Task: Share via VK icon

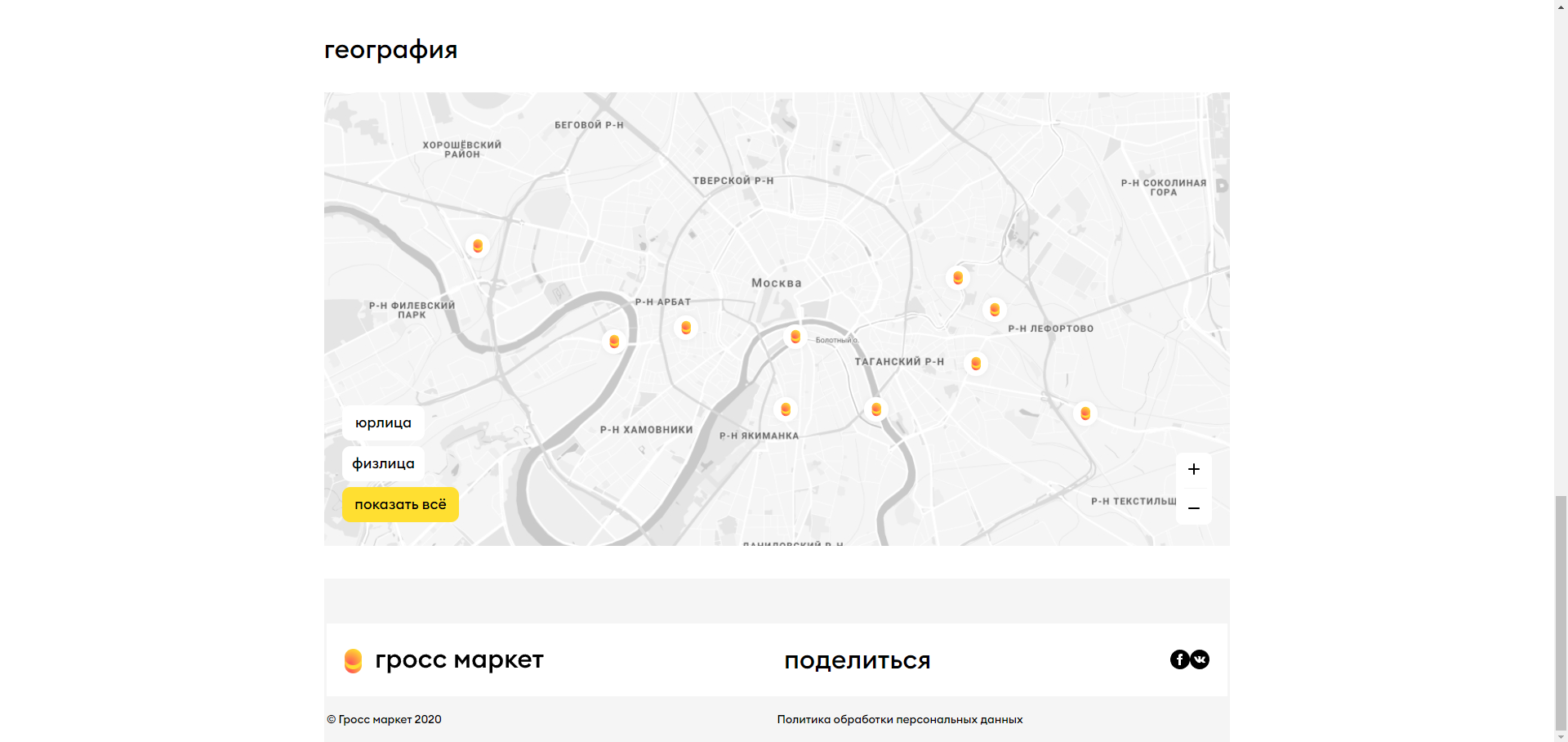Action: tap(1200, 659)
